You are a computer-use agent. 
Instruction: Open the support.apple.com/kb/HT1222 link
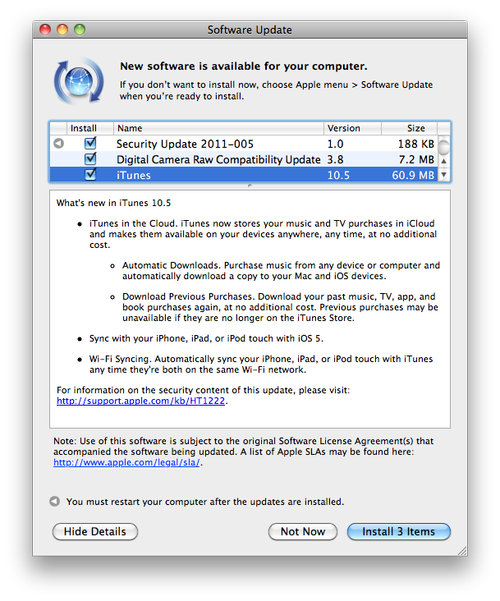141,401
